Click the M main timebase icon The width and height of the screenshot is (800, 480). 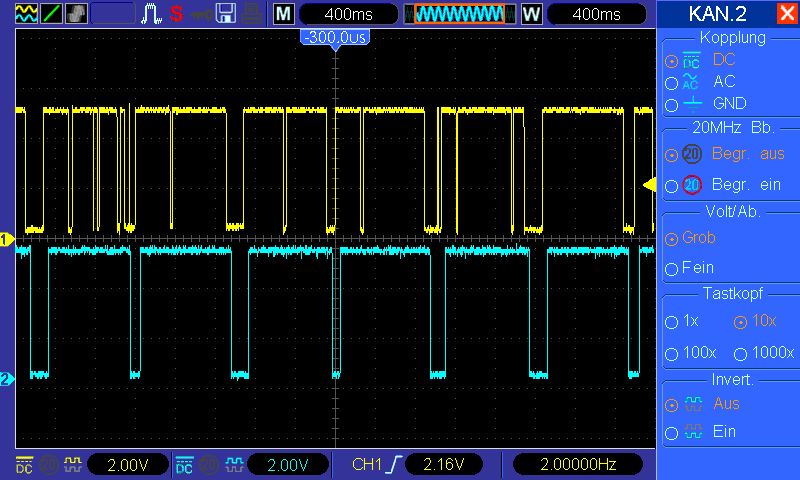(284, 14)
